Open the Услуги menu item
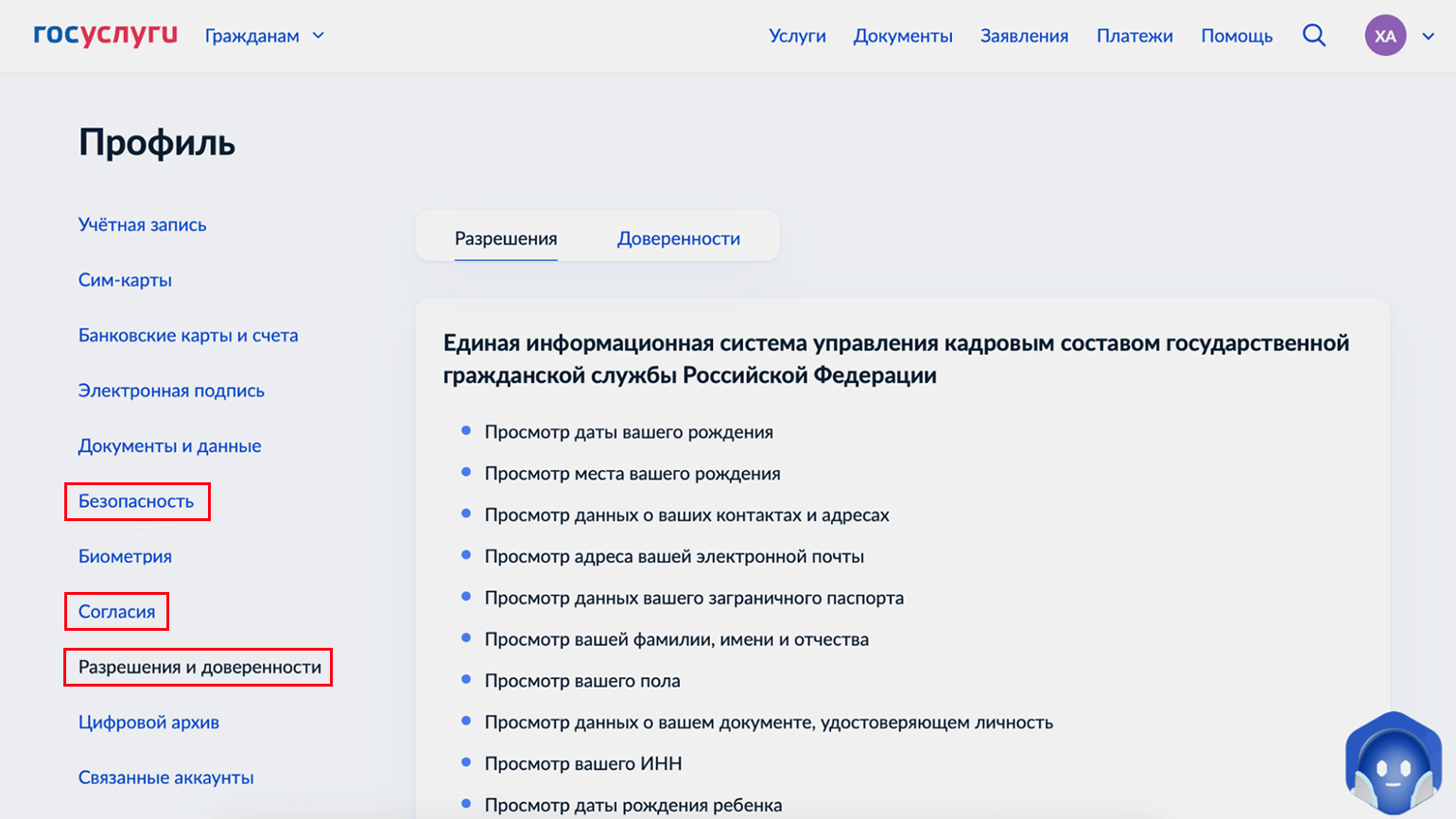This screenshot has width=1456, height=819. [x=797, y=36]
